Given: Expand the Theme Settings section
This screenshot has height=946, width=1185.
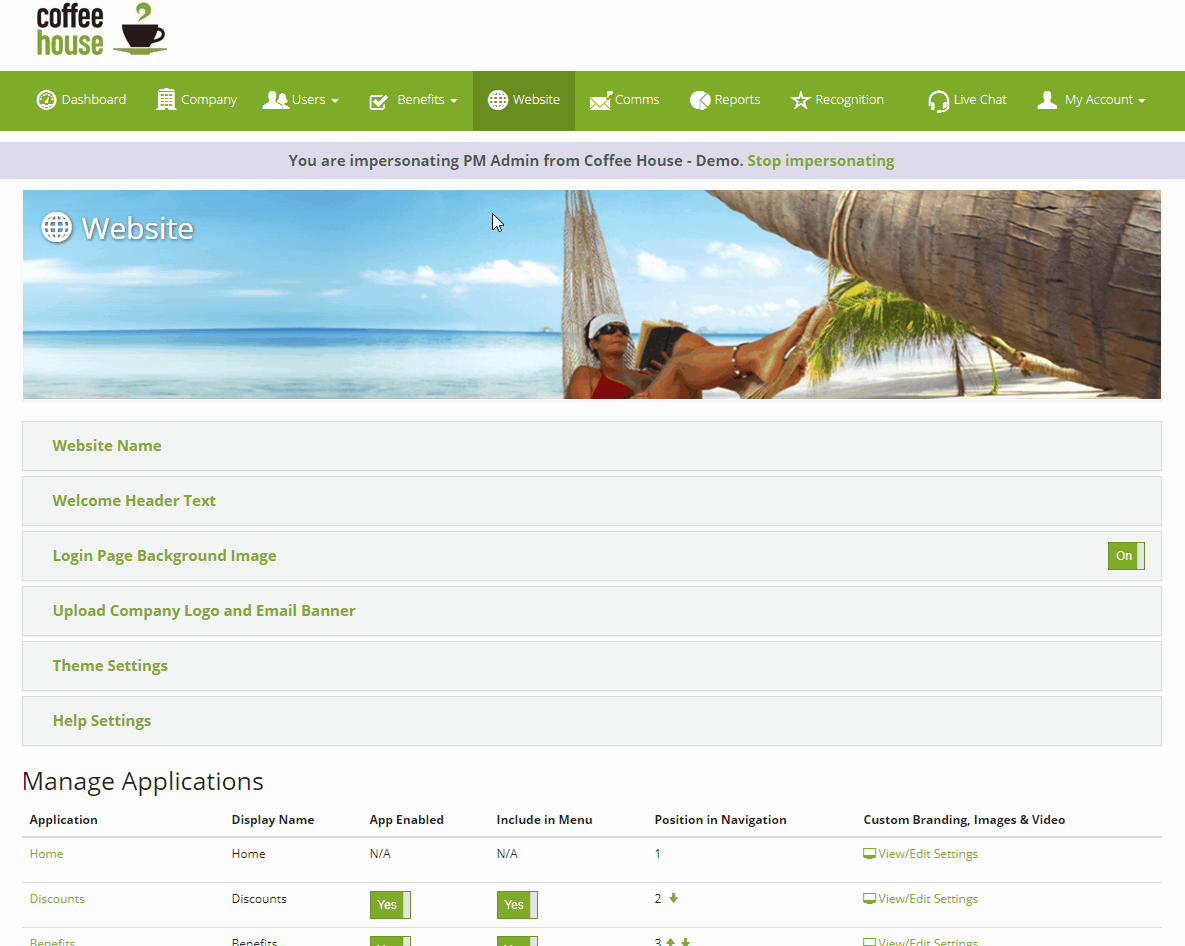Looking at the screenshot, I should coord(110,665).
